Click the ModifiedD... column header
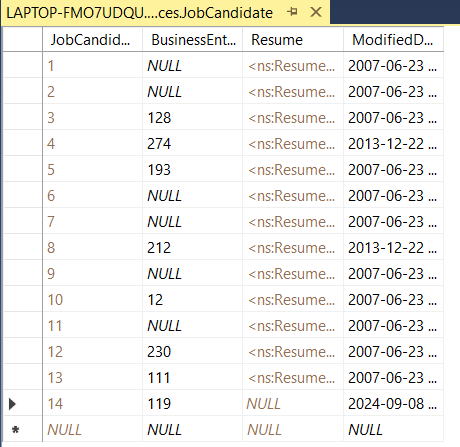This screenshot has height=447, width=460. 393,40
